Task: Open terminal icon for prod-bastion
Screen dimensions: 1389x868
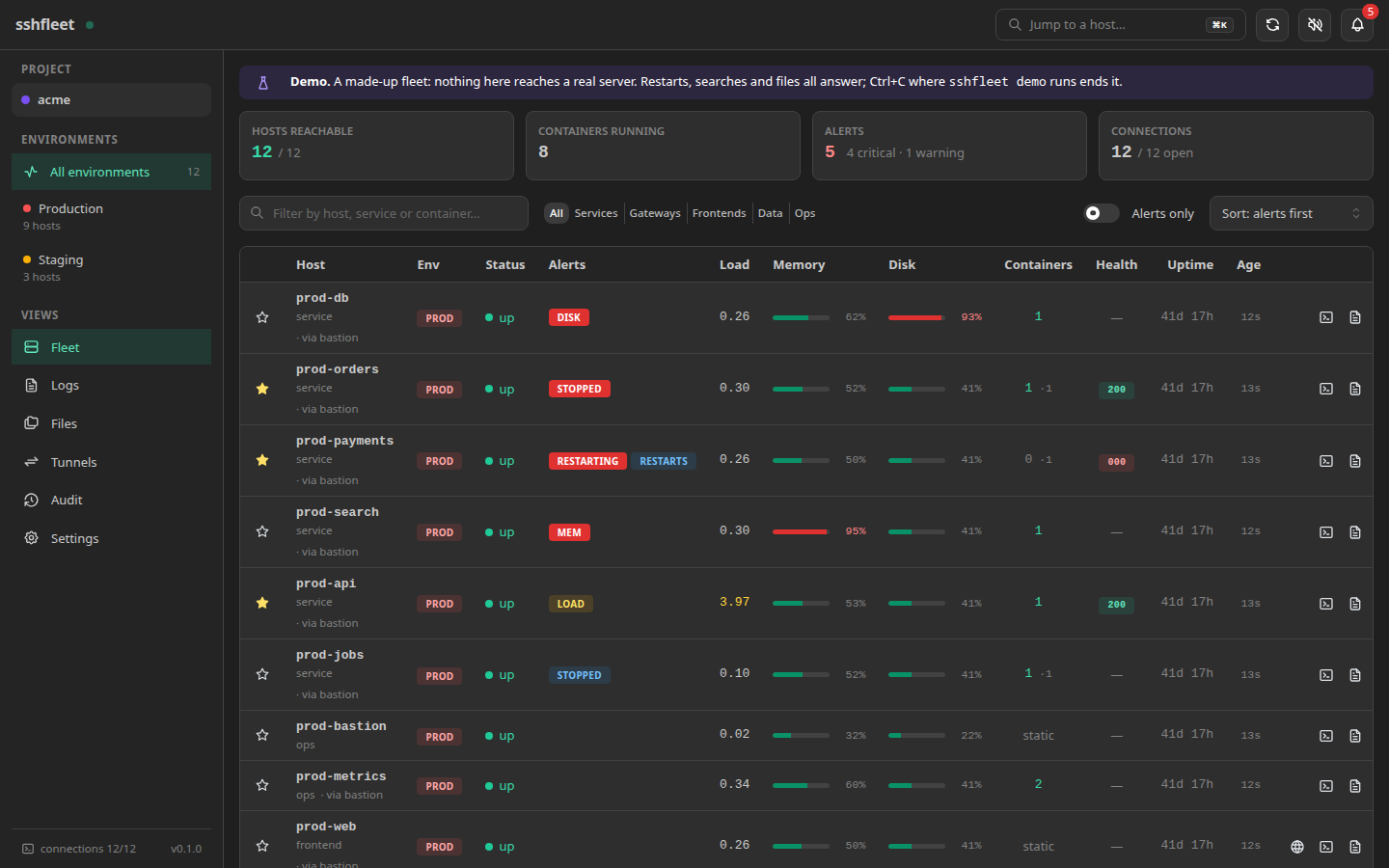Action: [1326, 736]
